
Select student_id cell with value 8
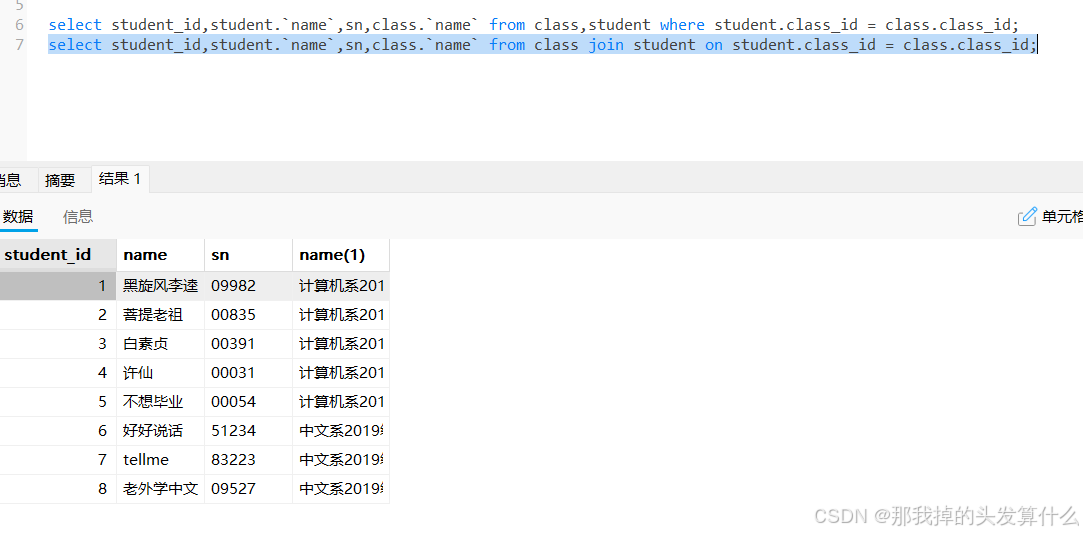click(x=58, y=489)
